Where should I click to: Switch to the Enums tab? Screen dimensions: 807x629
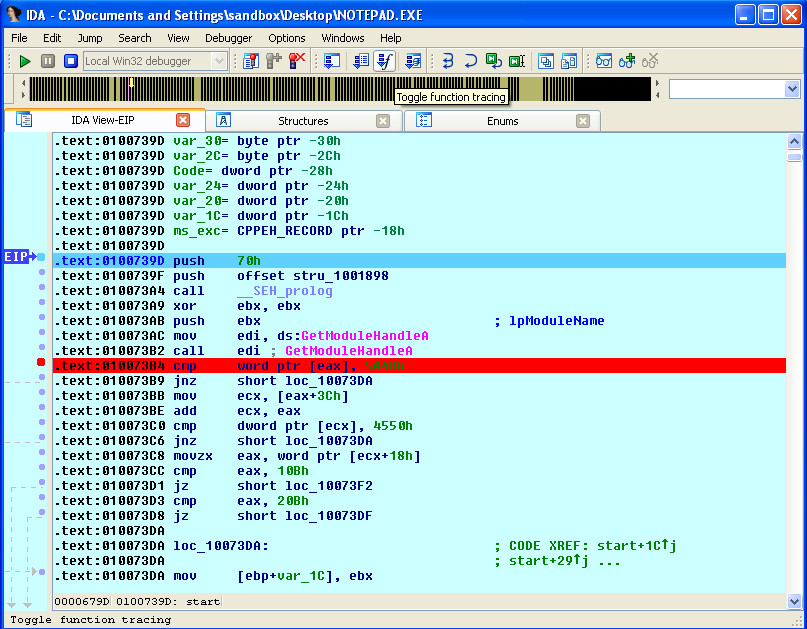pos(502,121)
